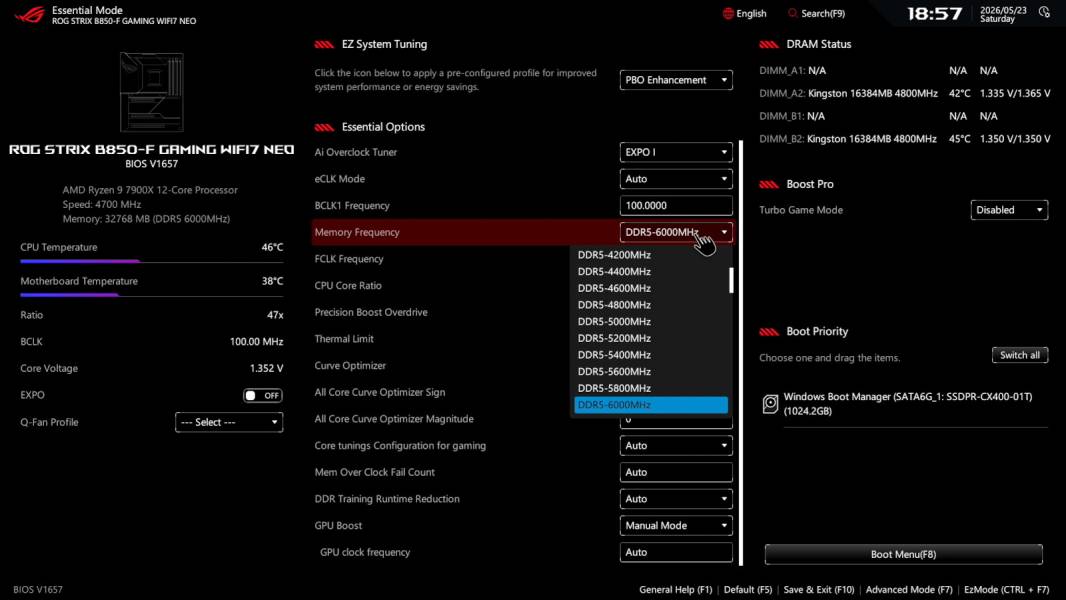Click the CPU Core Ratio label
The height and width of the screenshot is (600, 1066).
click(x=348, y=285)
